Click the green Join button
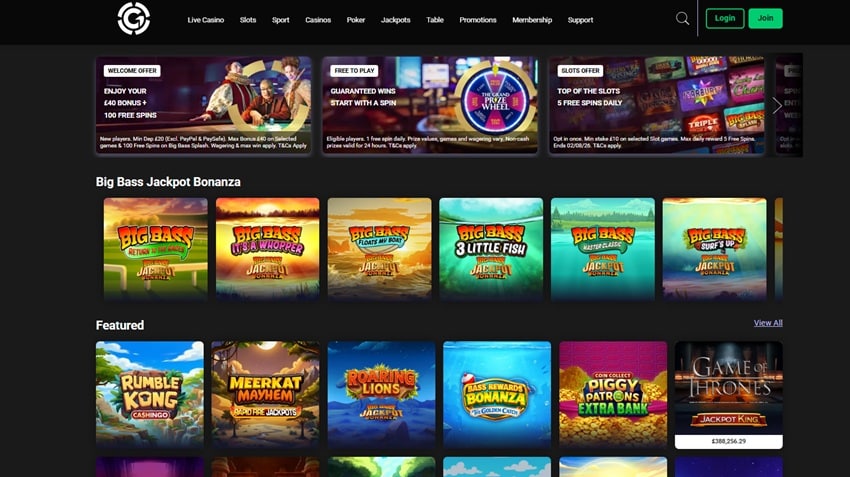The width and height of the screenshot is (850, 477). (x=765, y=18)
